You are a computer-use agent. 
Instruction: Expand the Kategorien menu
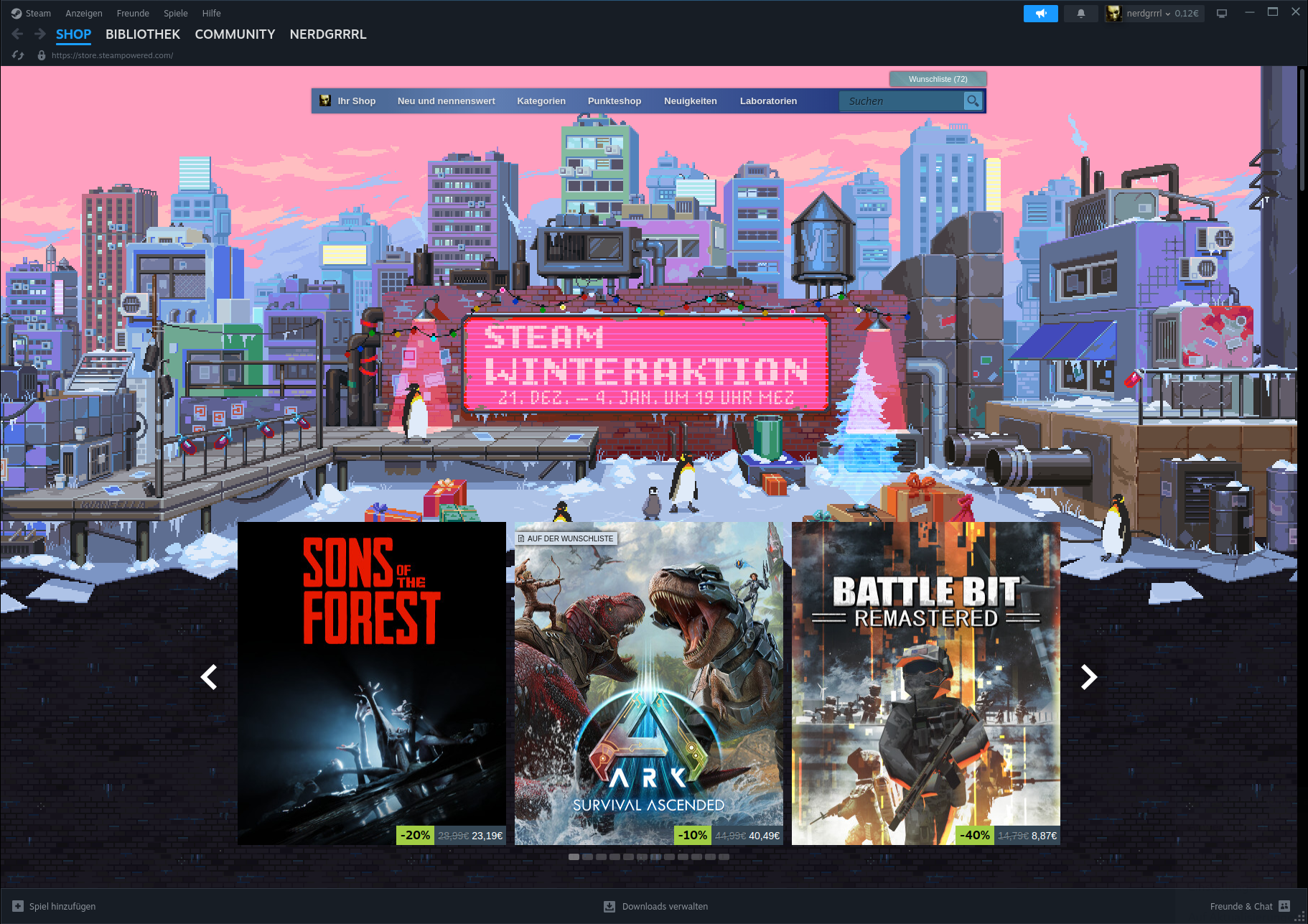coord(541,101)
